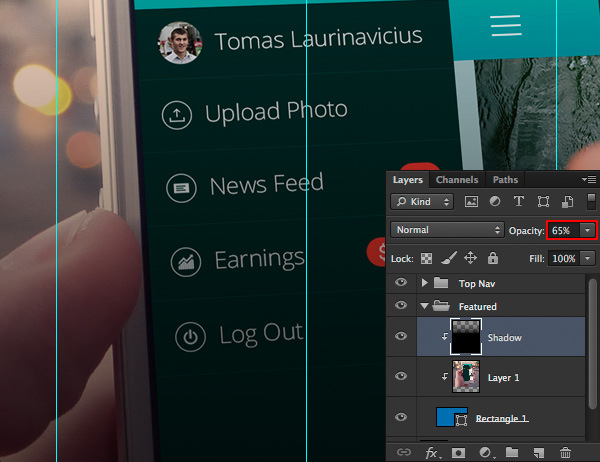Click the lock all padlock icon
Screen dimensions: 600x462
pos(493,258)
